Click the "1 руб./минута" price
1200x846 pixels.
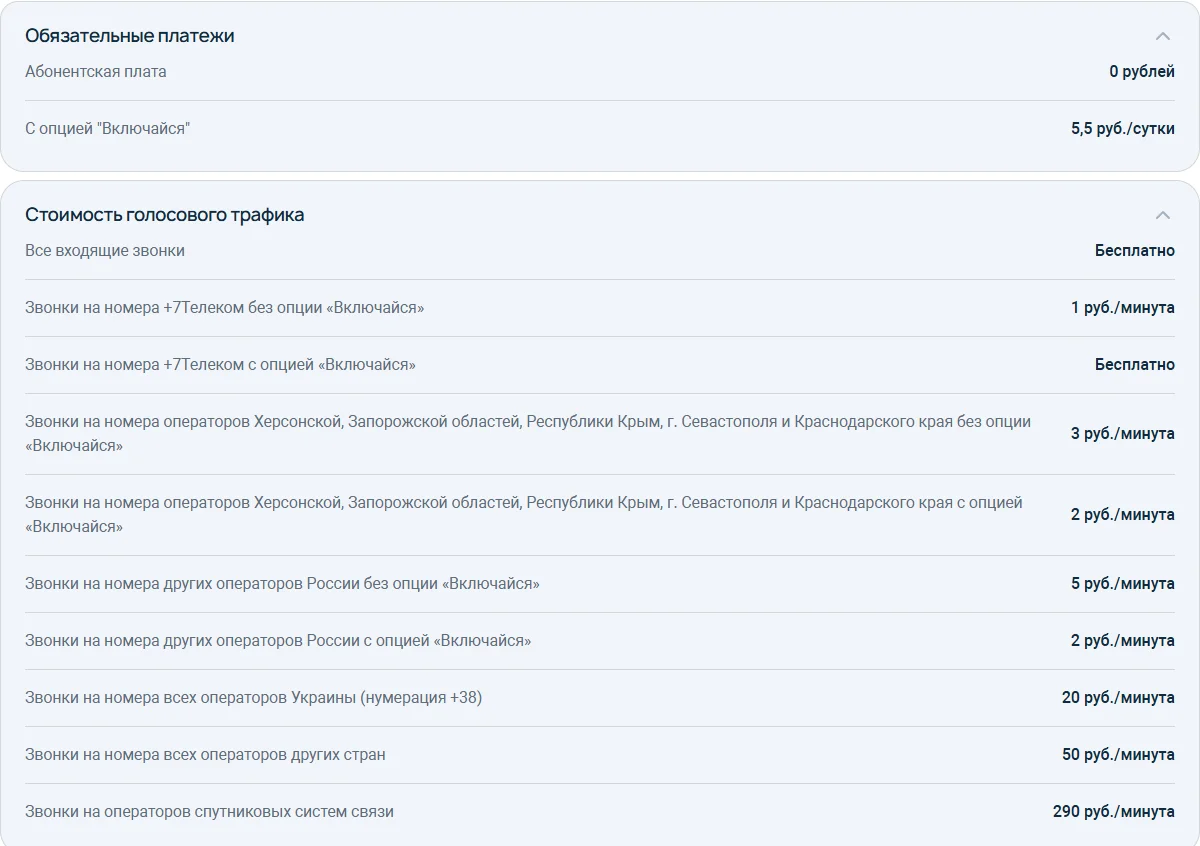coord(1123,308)
